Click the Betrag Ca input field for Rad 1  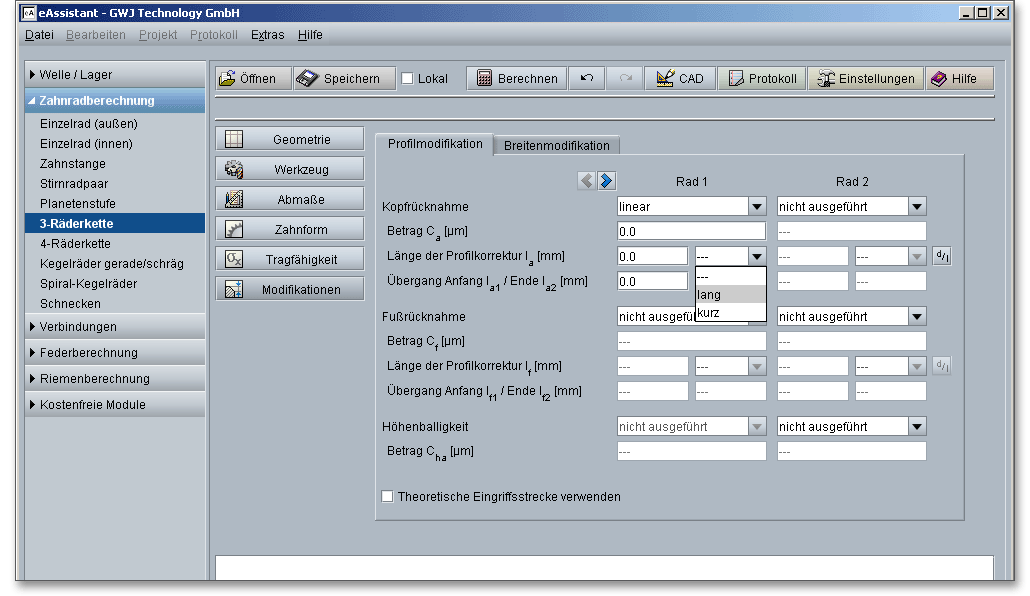(x=691, y=231)
